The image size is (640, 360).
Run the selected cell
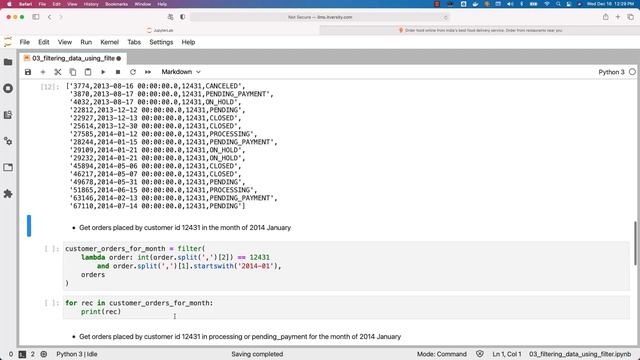pyautogui.click(x=103, y=72)
